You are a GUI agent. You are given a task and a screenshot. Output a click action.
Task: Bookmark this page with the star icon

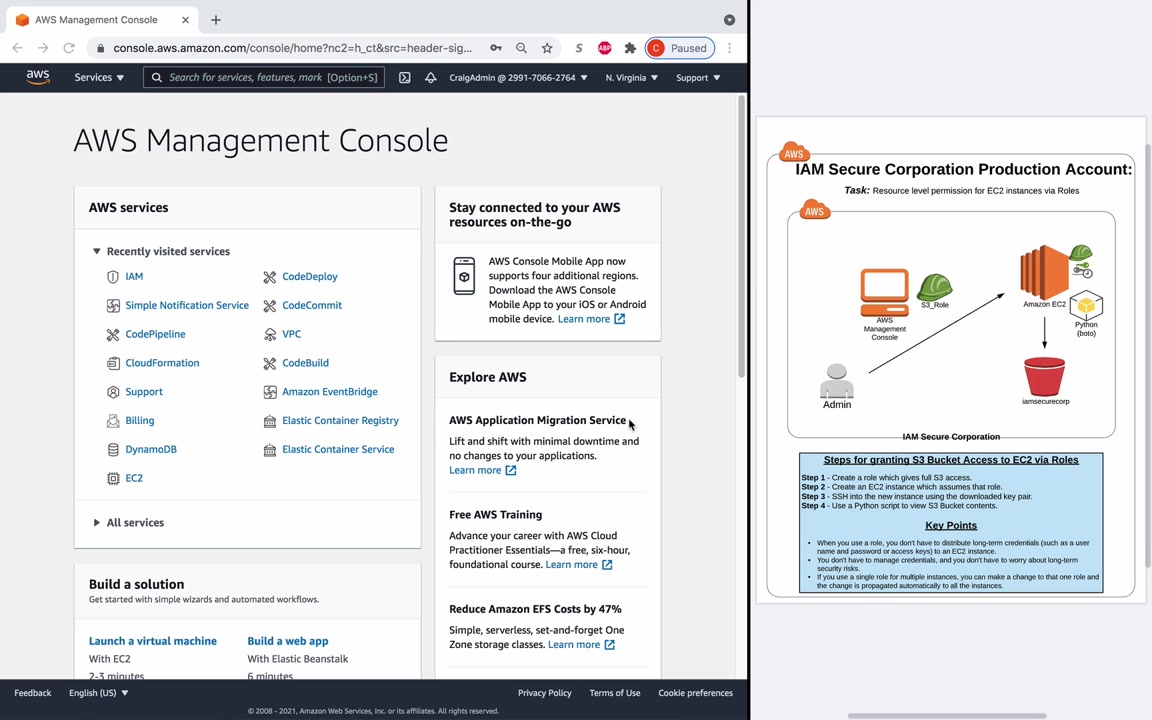547,48
